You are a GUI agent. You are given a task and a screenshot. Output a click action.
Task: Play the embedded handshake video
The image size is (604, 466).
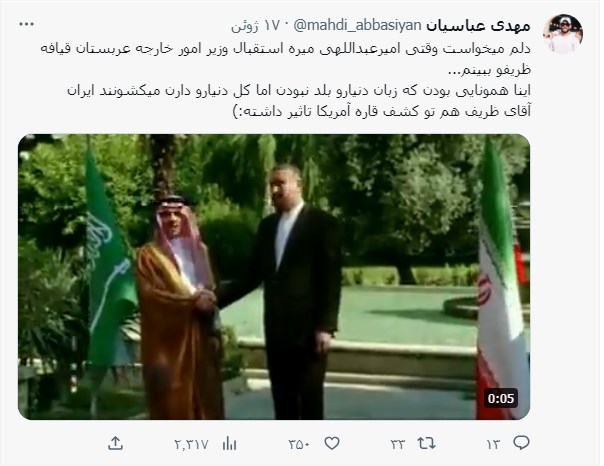(x=274, y=277)
